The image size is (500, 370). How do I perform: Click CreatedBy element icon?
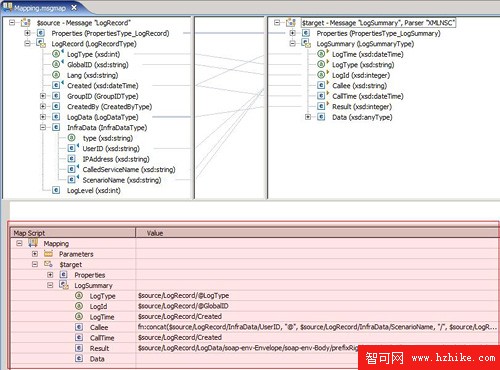(x=56, y=106)
